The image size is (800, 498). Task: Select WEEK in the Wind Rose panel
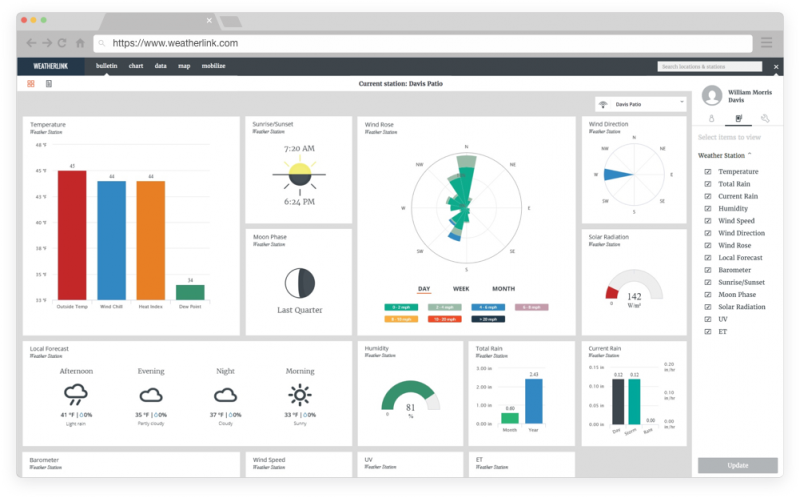pos(461,289)
